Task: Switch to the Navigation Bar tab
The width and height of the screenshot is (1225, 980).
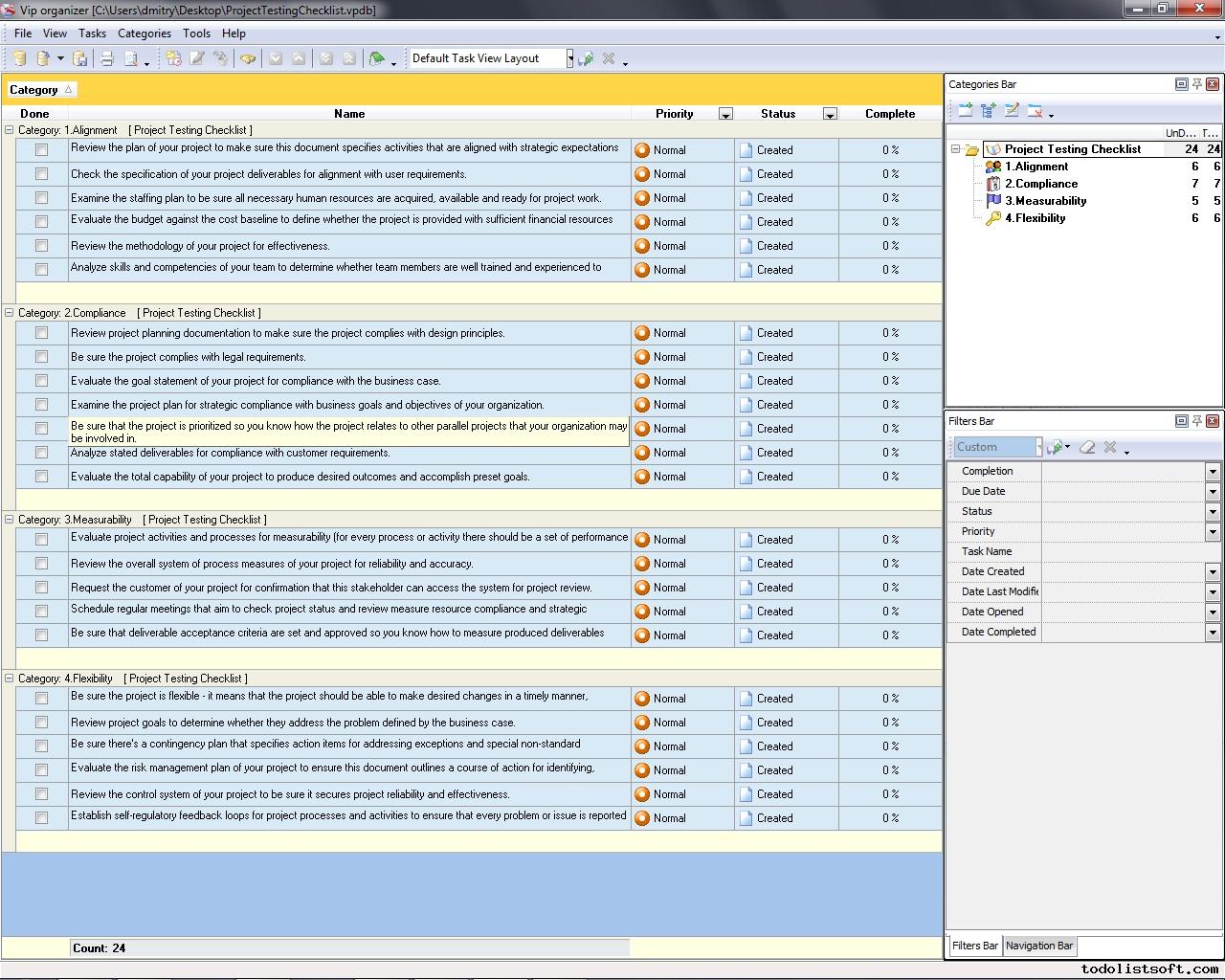Action: click(x=1038, y=946)
